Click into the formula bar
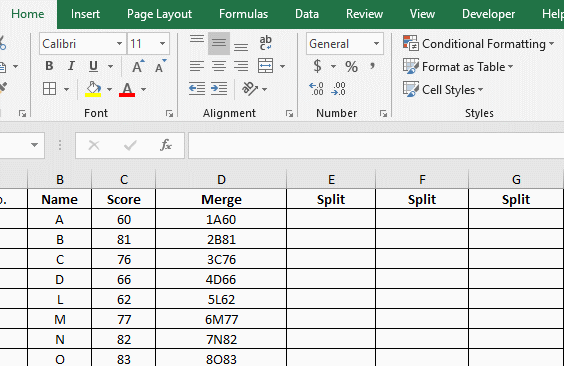This screenshot has width=564, height=366. click(376, 145)
